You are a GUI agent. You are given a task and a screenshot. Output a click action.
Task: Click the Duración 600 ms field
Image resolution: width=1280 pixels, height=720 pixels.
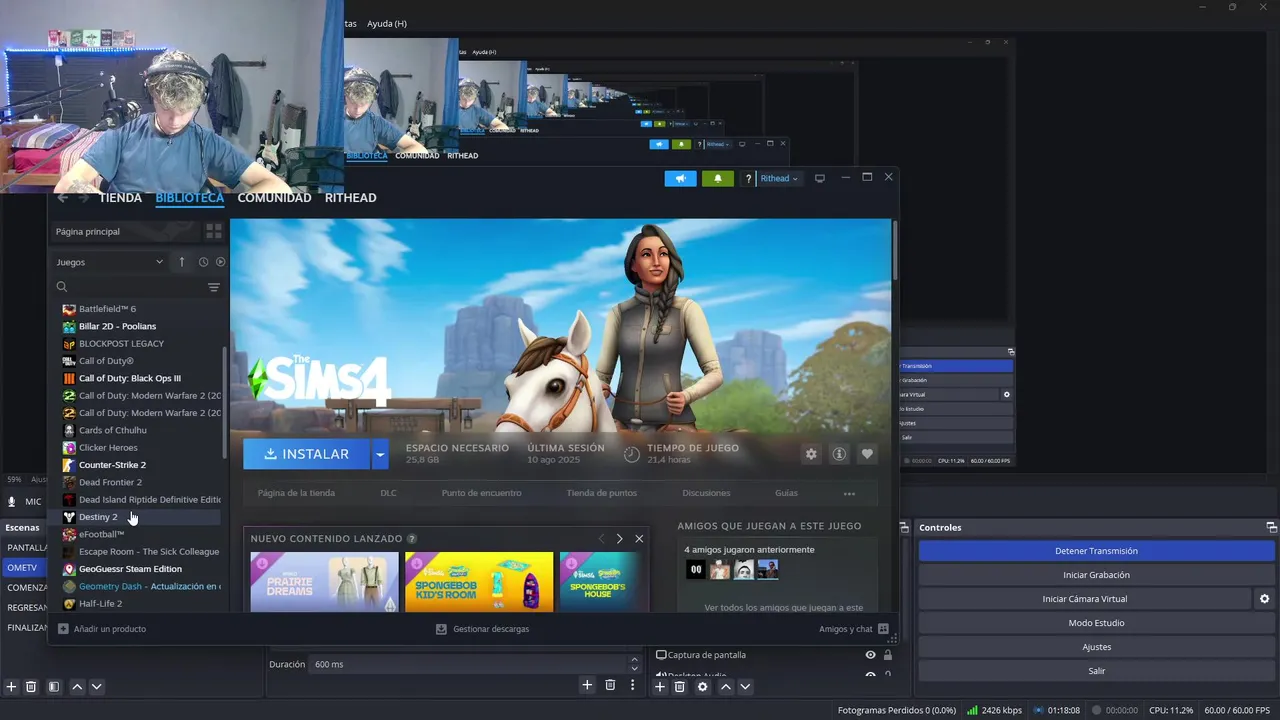point(470,664)
